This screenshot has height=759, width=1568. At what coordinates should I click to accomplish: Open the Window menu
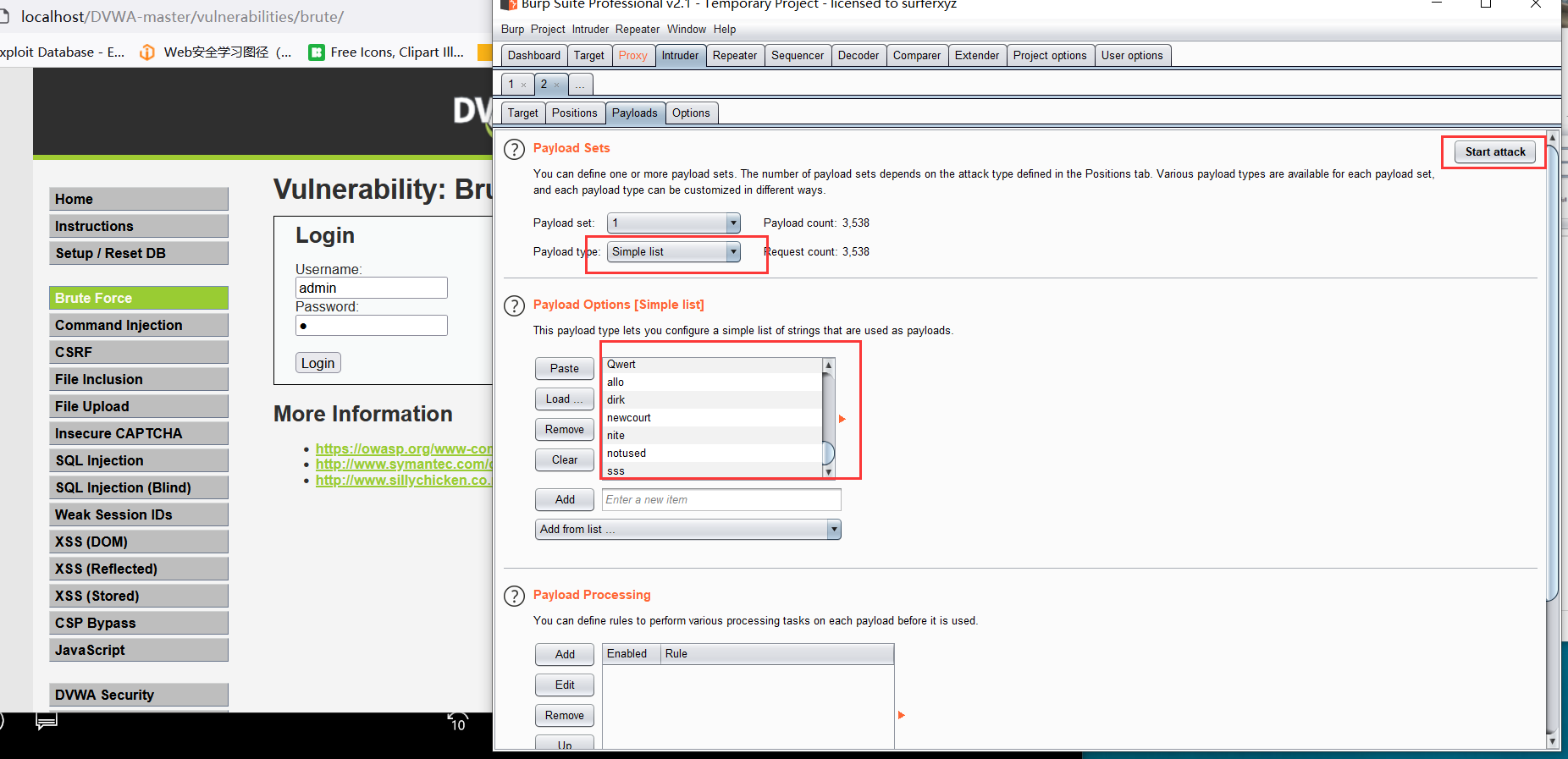click(x=687, y=30)
